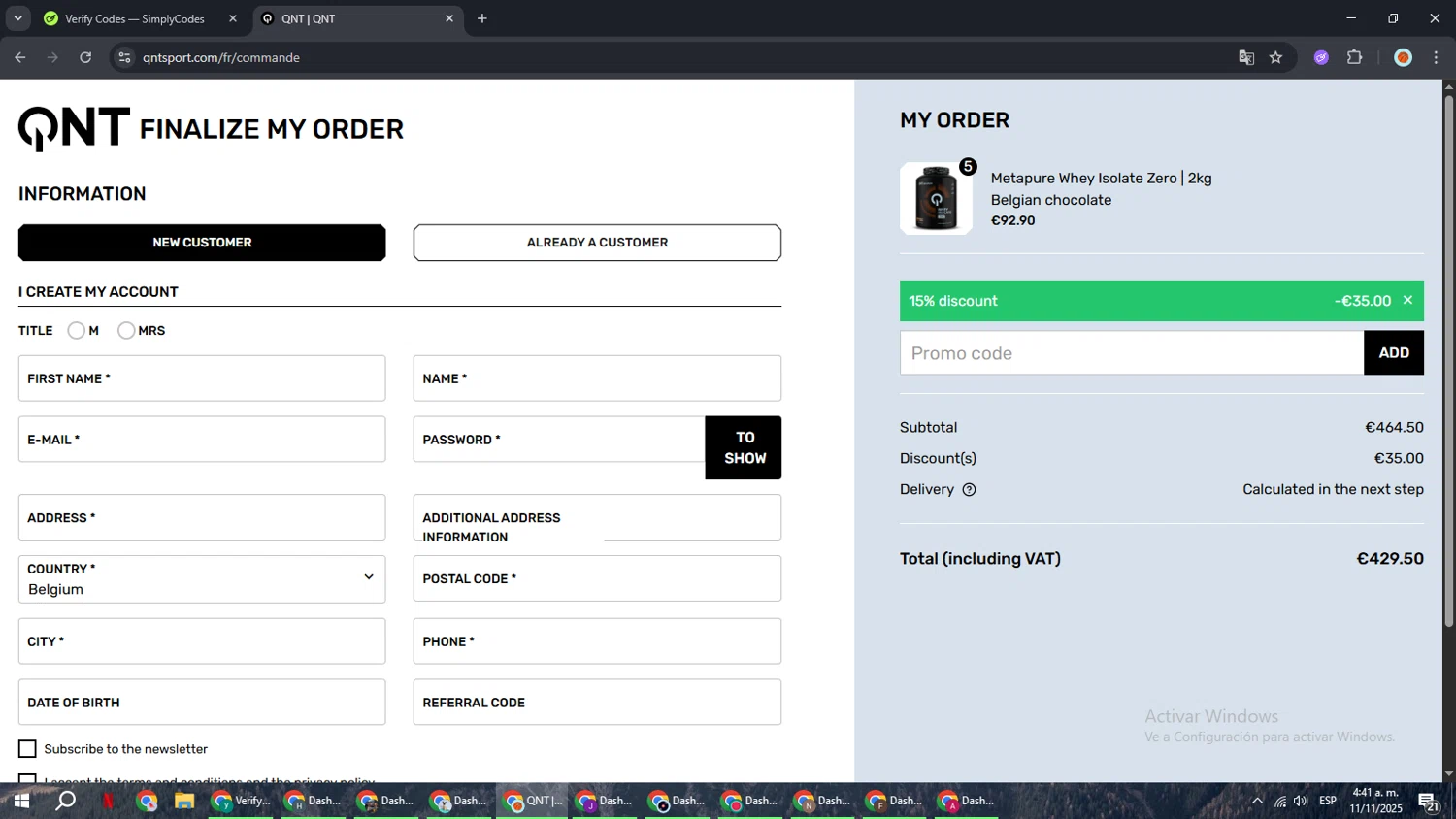This screenshot has width=1456, height=819.
Task: Click the Address field
Action: 202,517
